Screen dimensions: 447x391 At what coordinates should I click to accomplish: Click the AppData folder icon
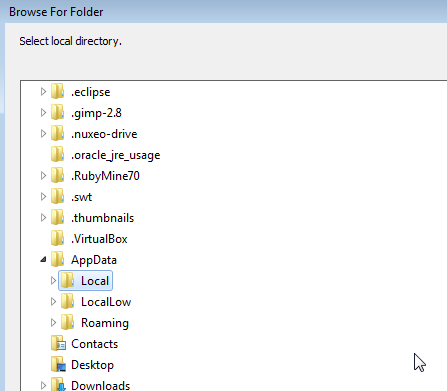click(57, 259)
